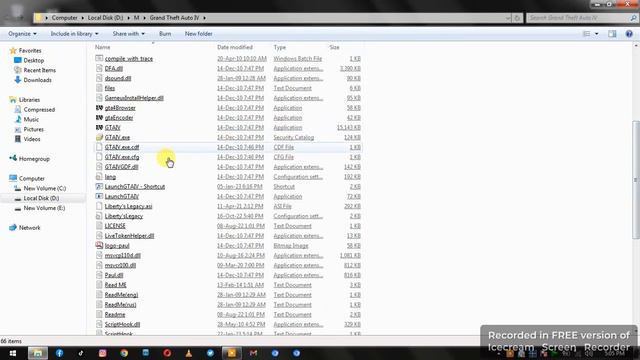Open Twitter taskbar icon
Image resolution: width=640 pixels, height=360 pixels.
[x=210, y=353]
